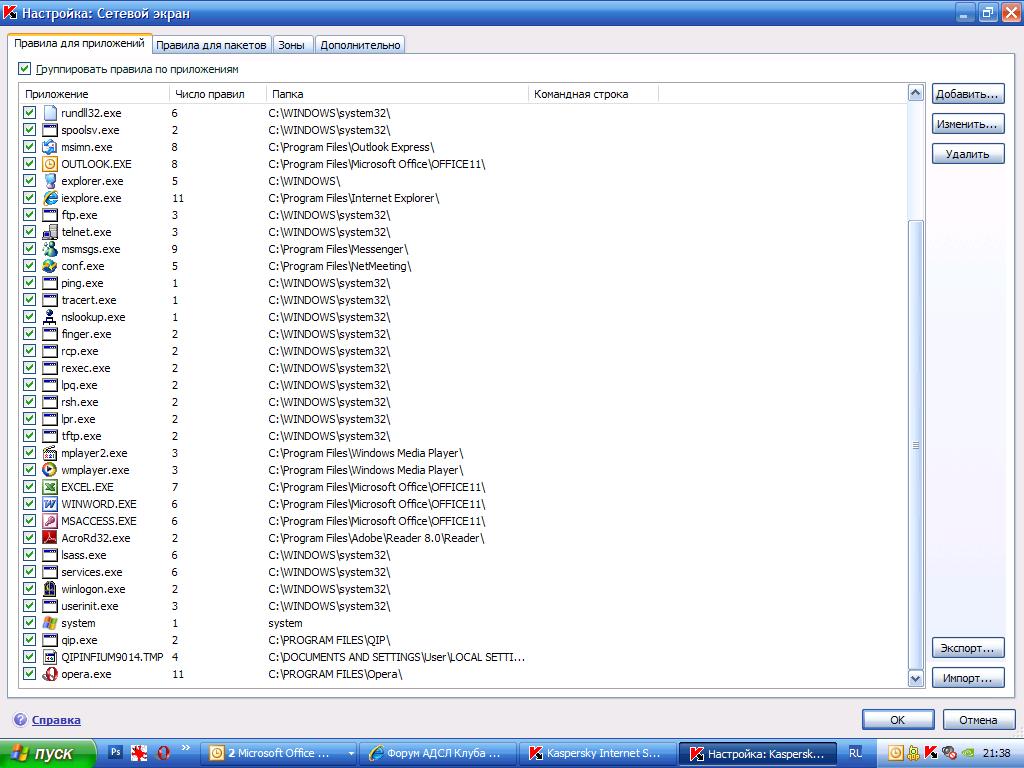Sort by the Приложение column header
This screenshot has height=768, width=1024.
[x=95, y=94]
